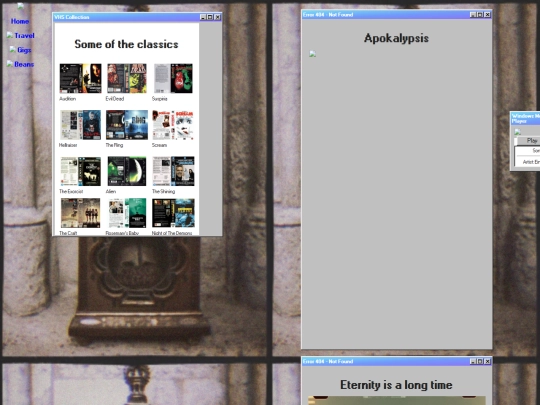Open the Travel navigation link
Image resolution: width=540 pixels, height=405 pixels.
tap(24, 35)
